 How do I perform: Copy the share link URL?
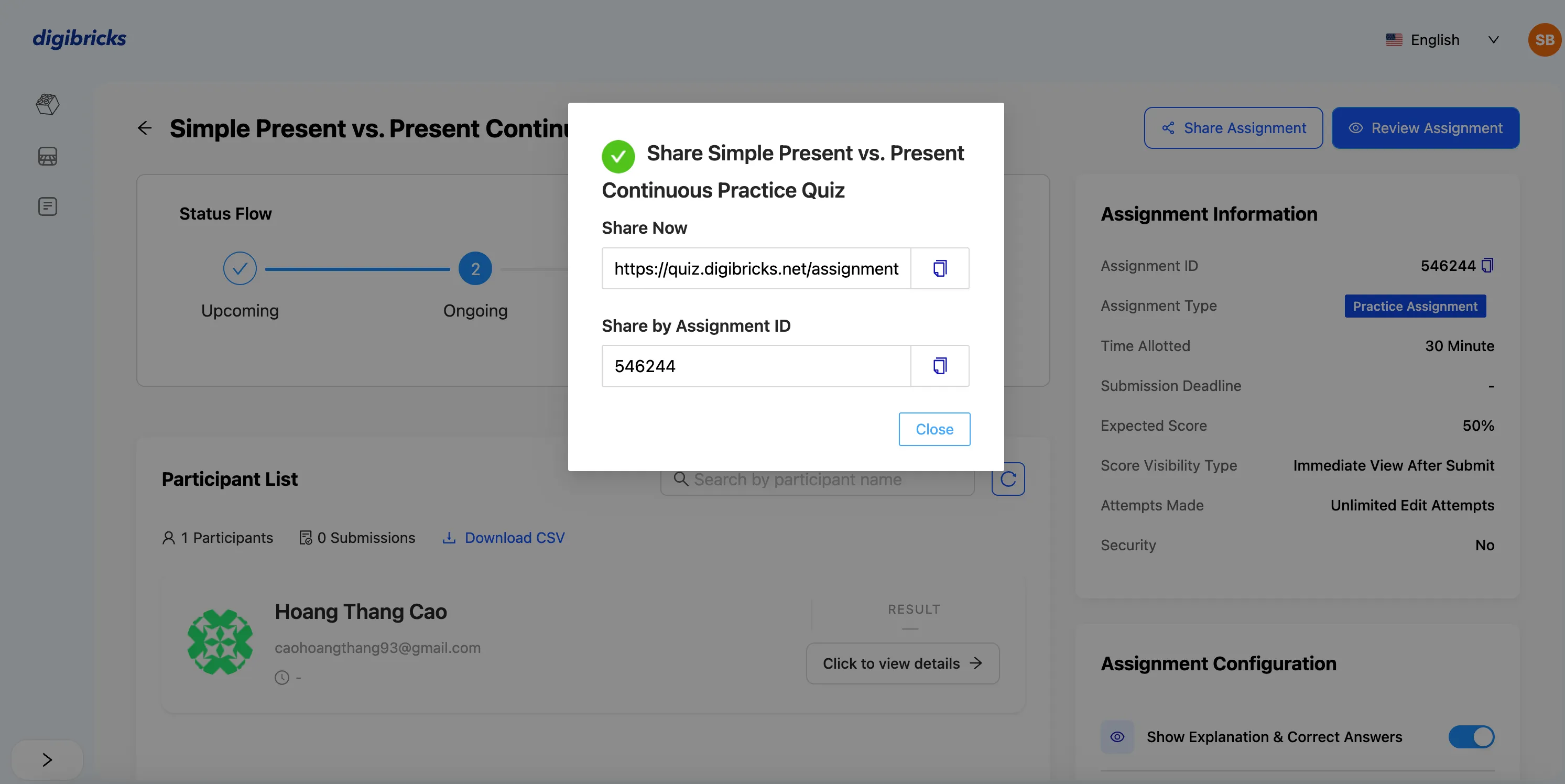point(939,268)
